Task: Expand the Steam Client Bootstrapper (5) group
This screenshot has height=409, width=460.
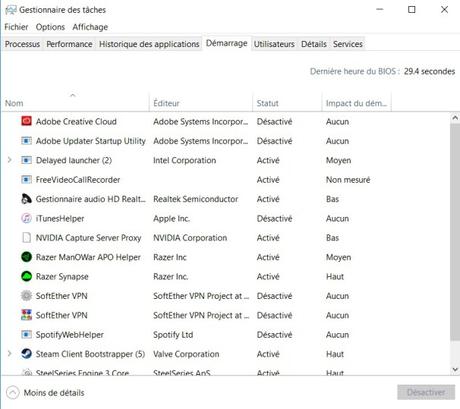Action: coord(10,353)
